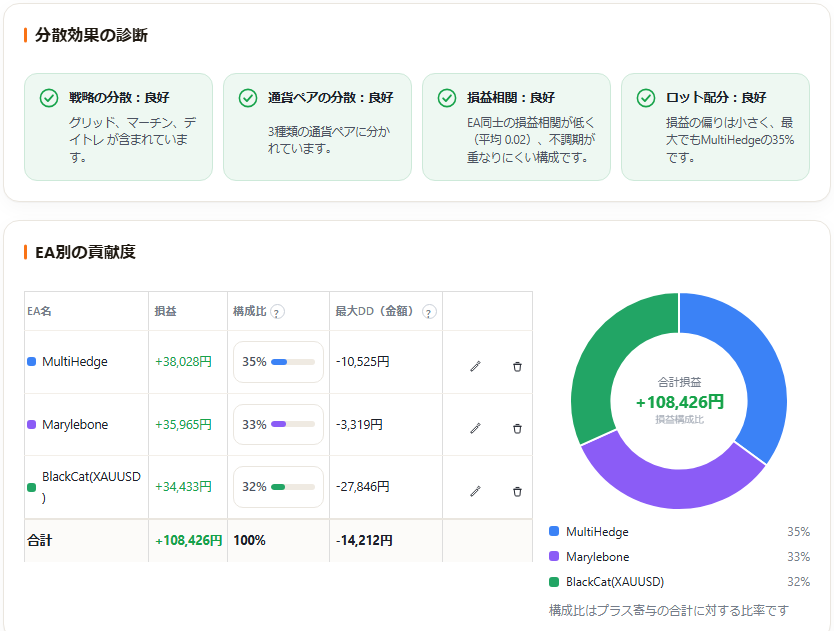Screen dimensions: 834x631
Task: Select BlackCat(XAUUSD) name in the EA table
Action: (91, 487)
